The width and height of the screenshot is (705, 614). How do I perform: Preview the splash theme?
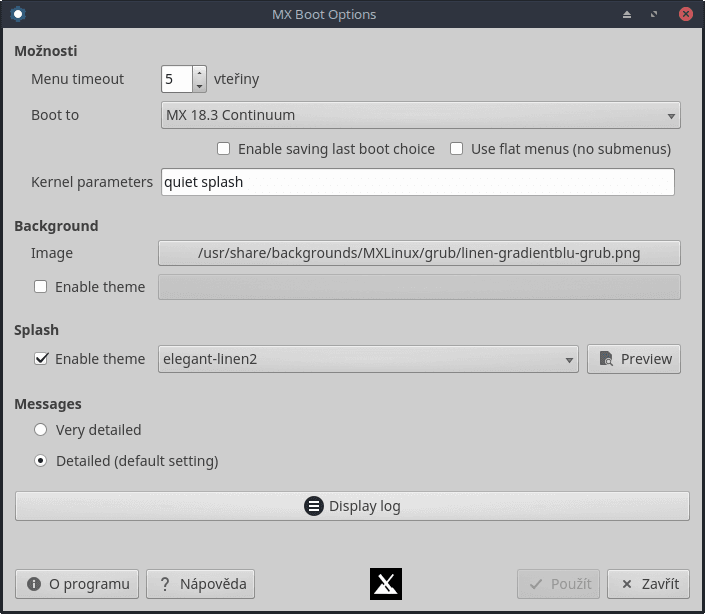pos(634,359)
